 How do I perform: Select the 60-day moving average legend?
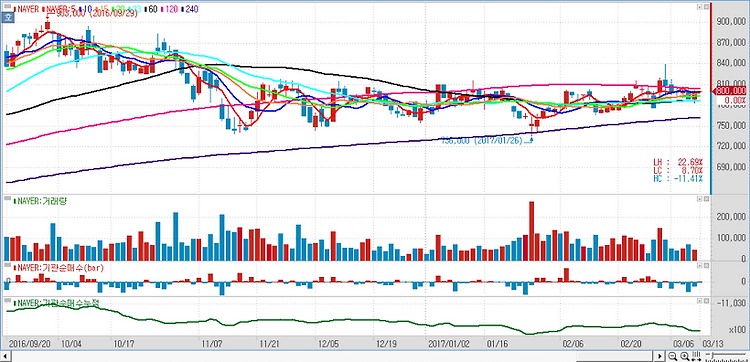151,9
